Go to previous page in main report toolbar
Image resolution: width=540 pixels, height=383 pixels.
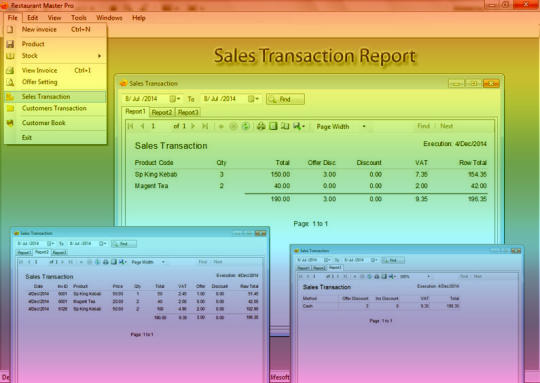pyautogui.click(x=142, y=126)
